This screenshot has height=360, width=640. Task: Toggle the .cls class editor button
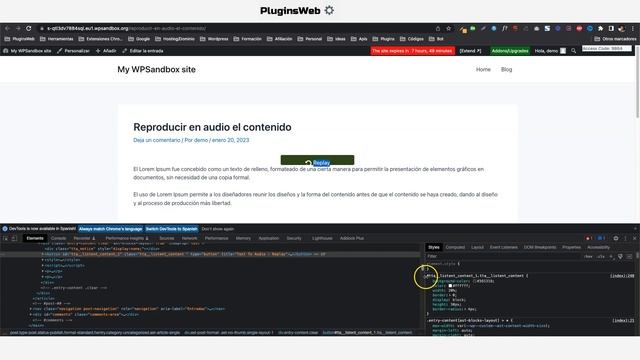(601, 256)
